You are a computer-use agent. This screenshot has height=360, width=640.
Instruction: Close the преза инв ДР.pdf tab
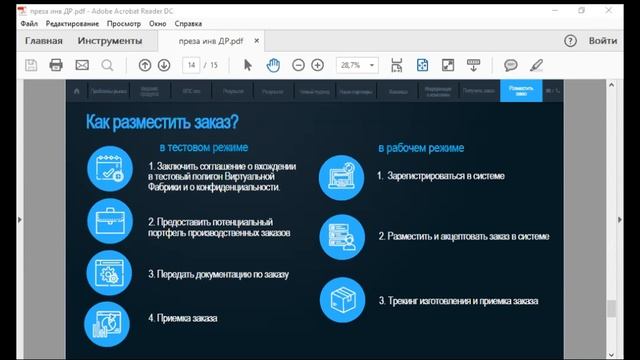[256, 40]
